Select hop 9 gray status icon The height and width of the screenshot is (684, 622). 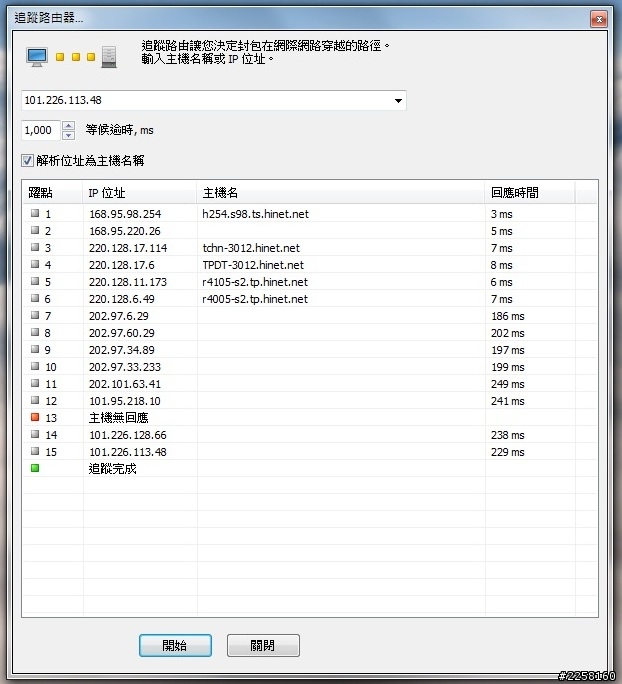point(35,349)
